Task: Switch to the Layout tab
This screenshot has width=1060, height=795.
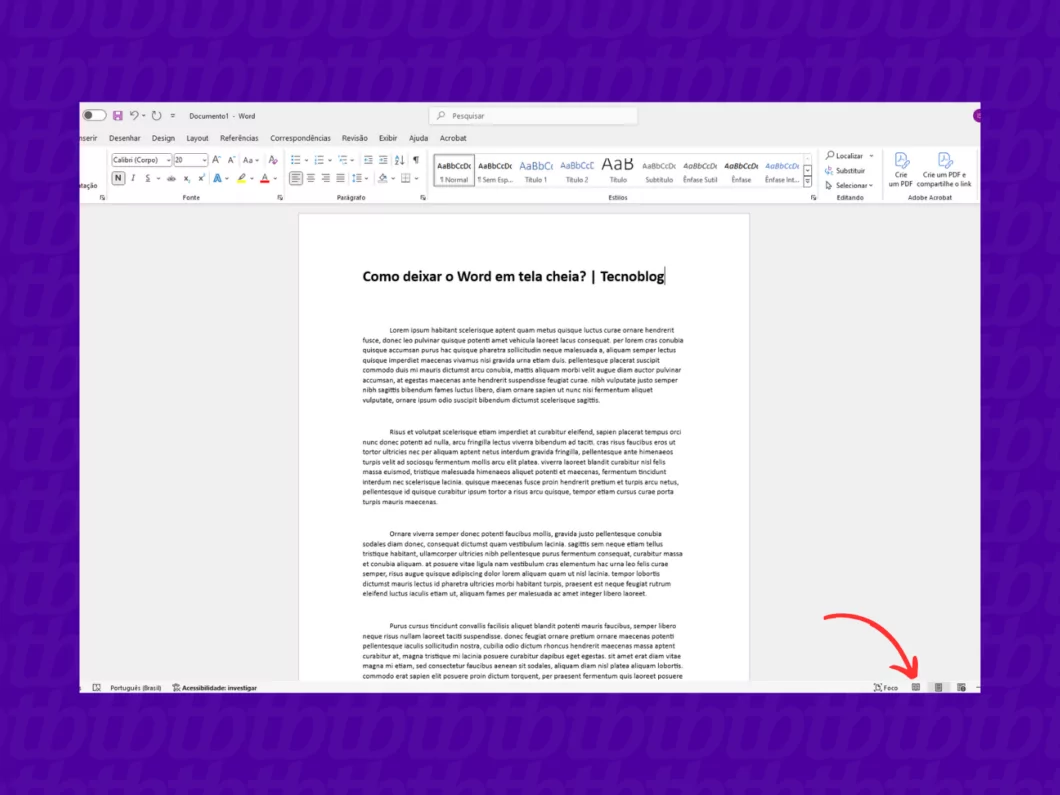Action: 197,138
